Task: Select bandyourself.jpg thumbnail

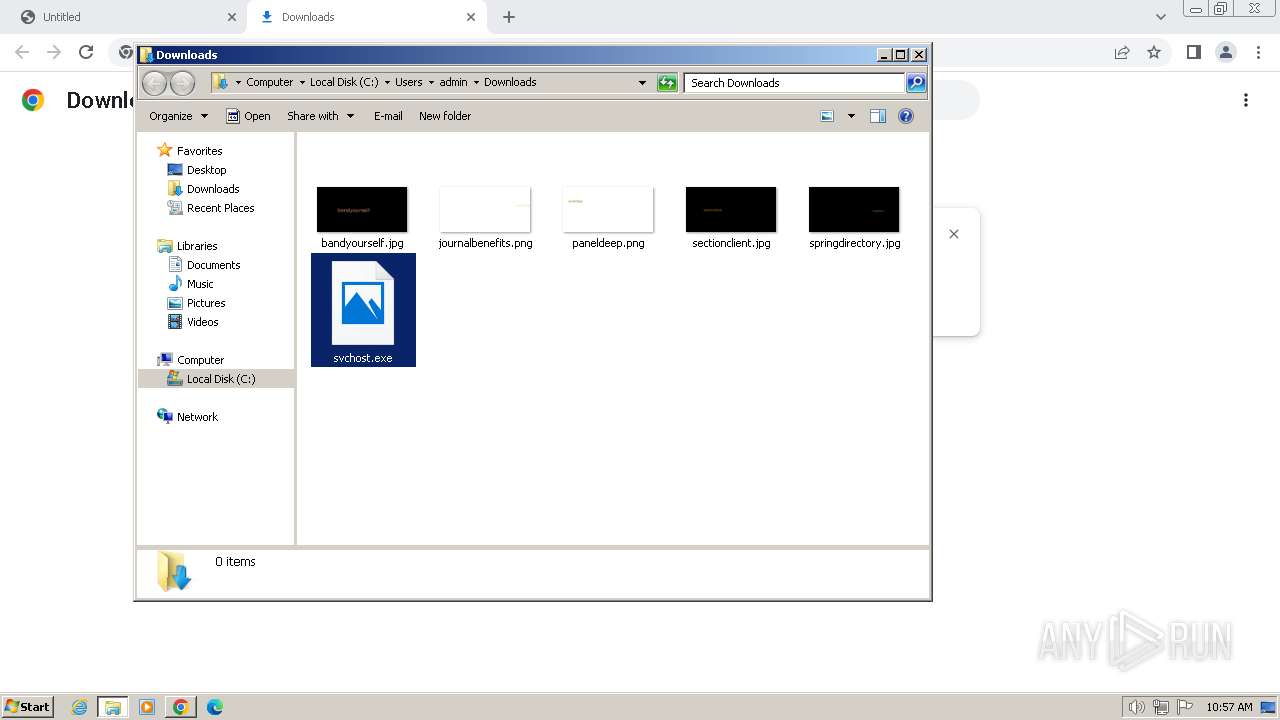Action: click(362, 210)
